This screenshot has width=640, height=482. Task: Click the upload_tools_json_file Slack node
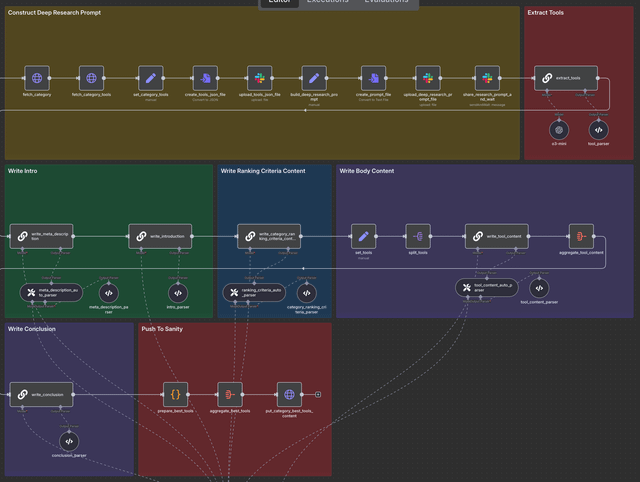pyautogui.click(x=260, y=78)
